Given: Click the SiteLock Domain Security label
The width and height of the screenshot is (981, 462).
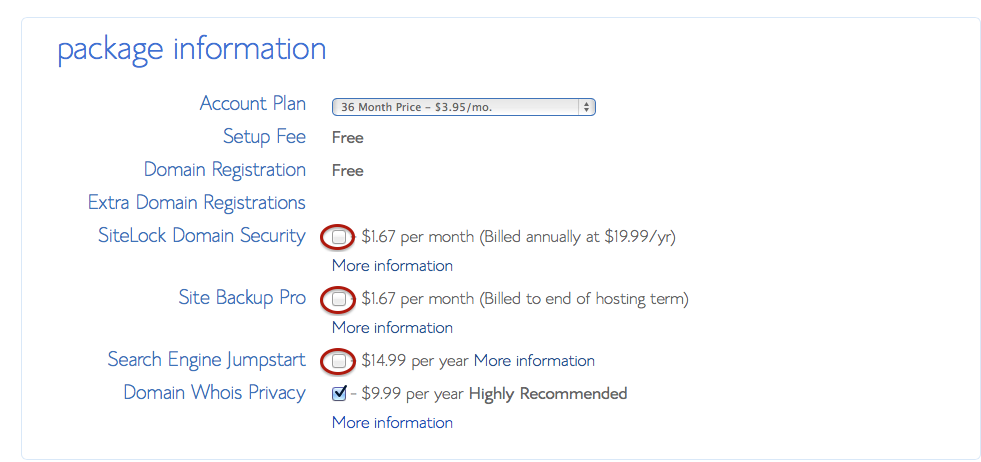Looking at the screenshot, I should click(201, 236).
